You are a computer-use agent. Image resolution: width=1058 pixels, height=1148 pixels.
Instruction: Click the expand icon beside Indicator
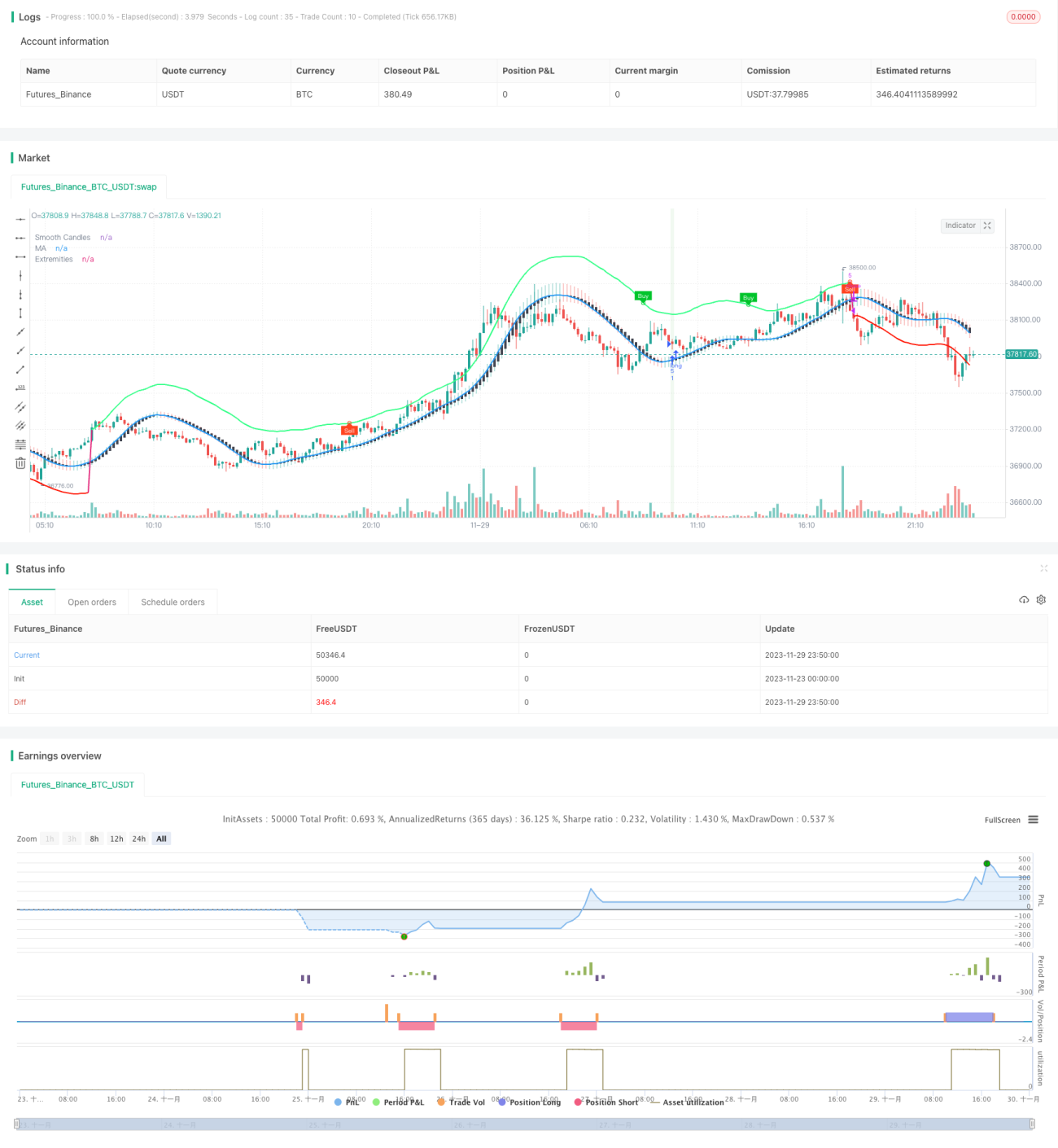tap(987, 226)
